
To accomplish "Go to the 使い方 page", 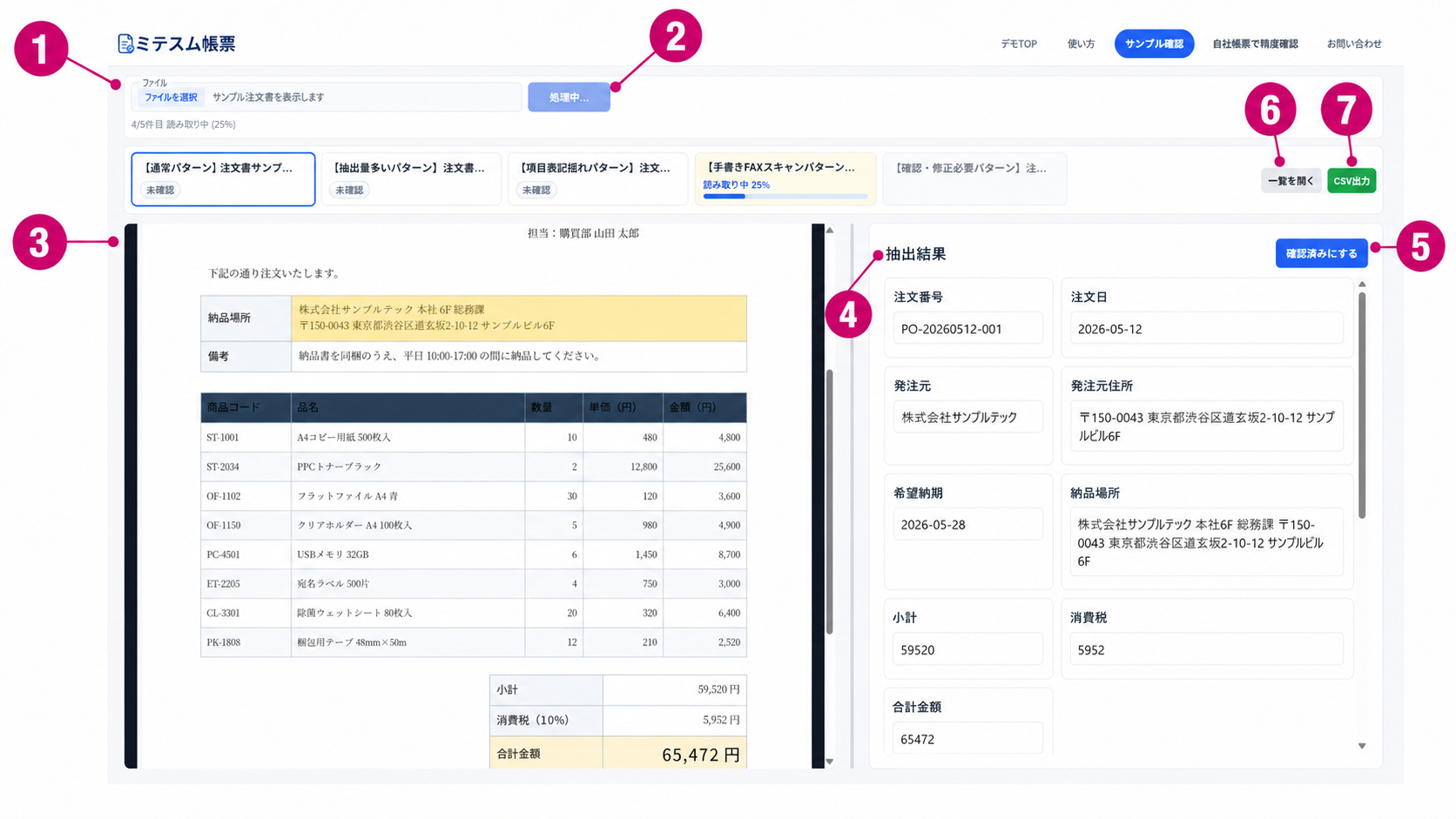I will point(1081,44).
